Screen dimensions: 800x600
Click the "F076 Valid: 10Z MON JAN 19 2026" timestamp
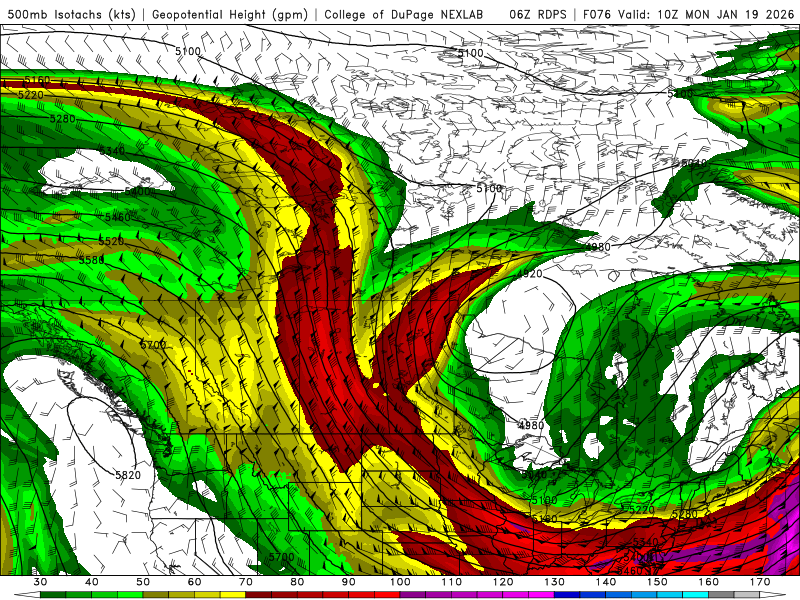click(689, 15)
